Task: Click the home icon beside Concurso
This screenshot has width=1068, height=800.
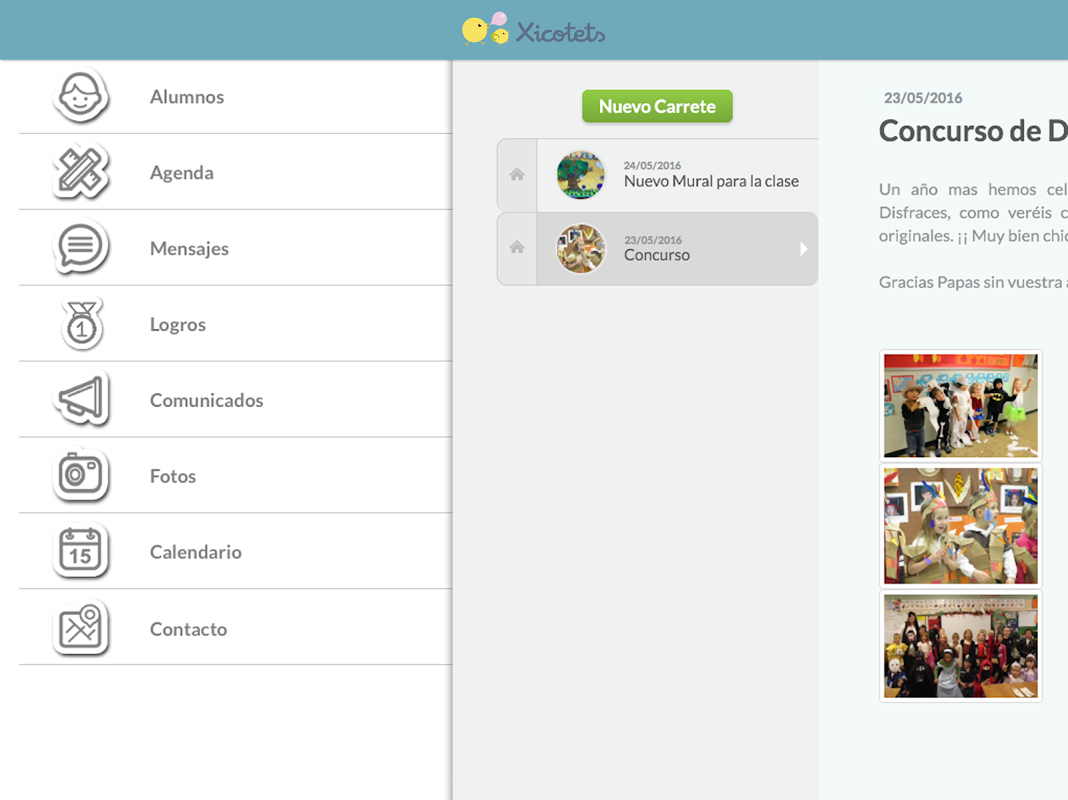Action: 517,246
